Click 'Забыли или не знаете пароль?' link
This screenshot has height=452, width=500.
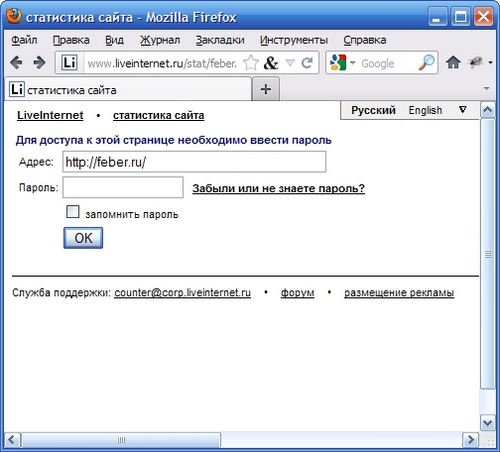click(x=279, y=188)
